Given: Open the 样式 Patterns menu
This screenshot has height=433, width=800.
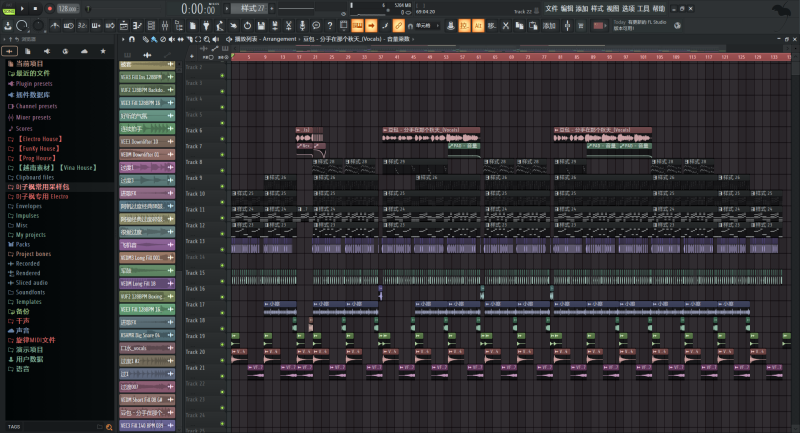Looking at the screenshot, I should pos(597,9).
